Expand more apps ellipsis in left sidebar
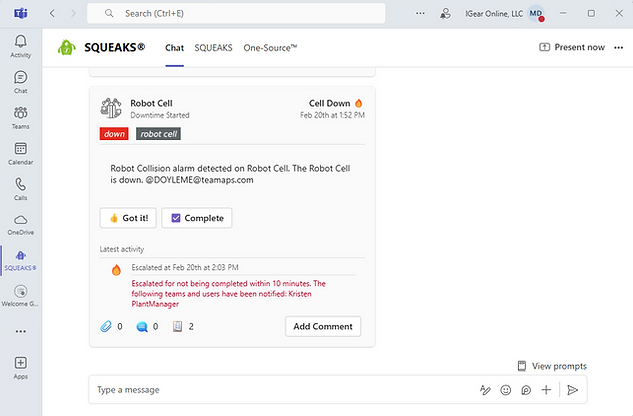 20,331
